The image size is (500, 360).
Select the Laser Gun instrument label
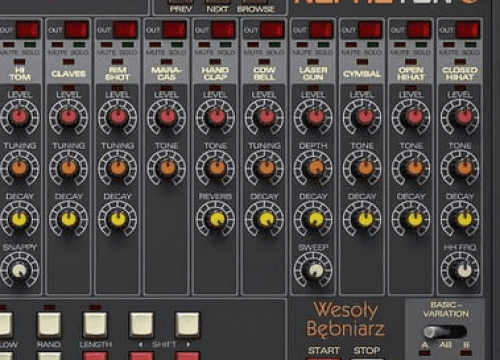313,74
